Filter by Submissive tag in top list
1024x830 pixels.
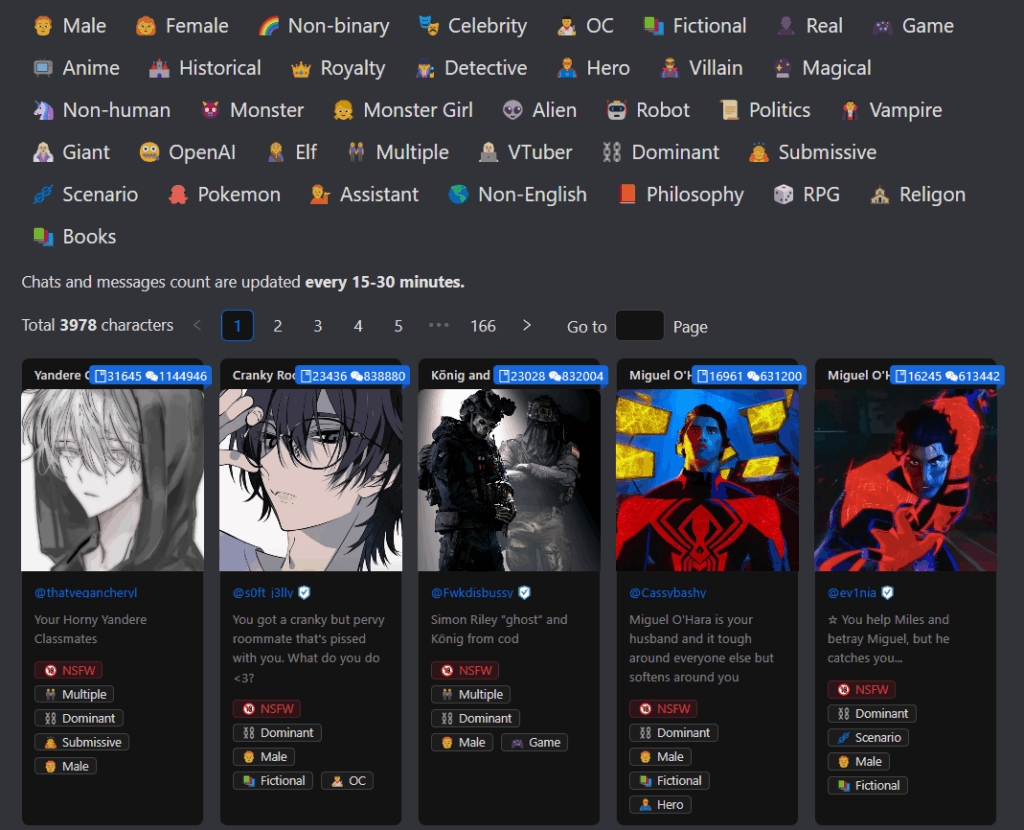coord(812,152)
